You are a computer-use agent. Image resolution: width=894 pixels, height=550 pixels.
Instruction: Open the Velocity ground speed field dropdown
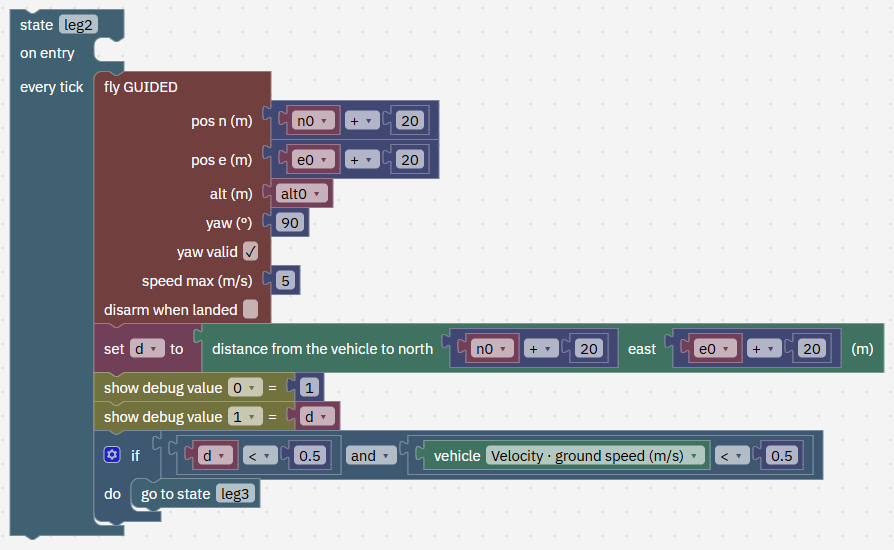595,455
